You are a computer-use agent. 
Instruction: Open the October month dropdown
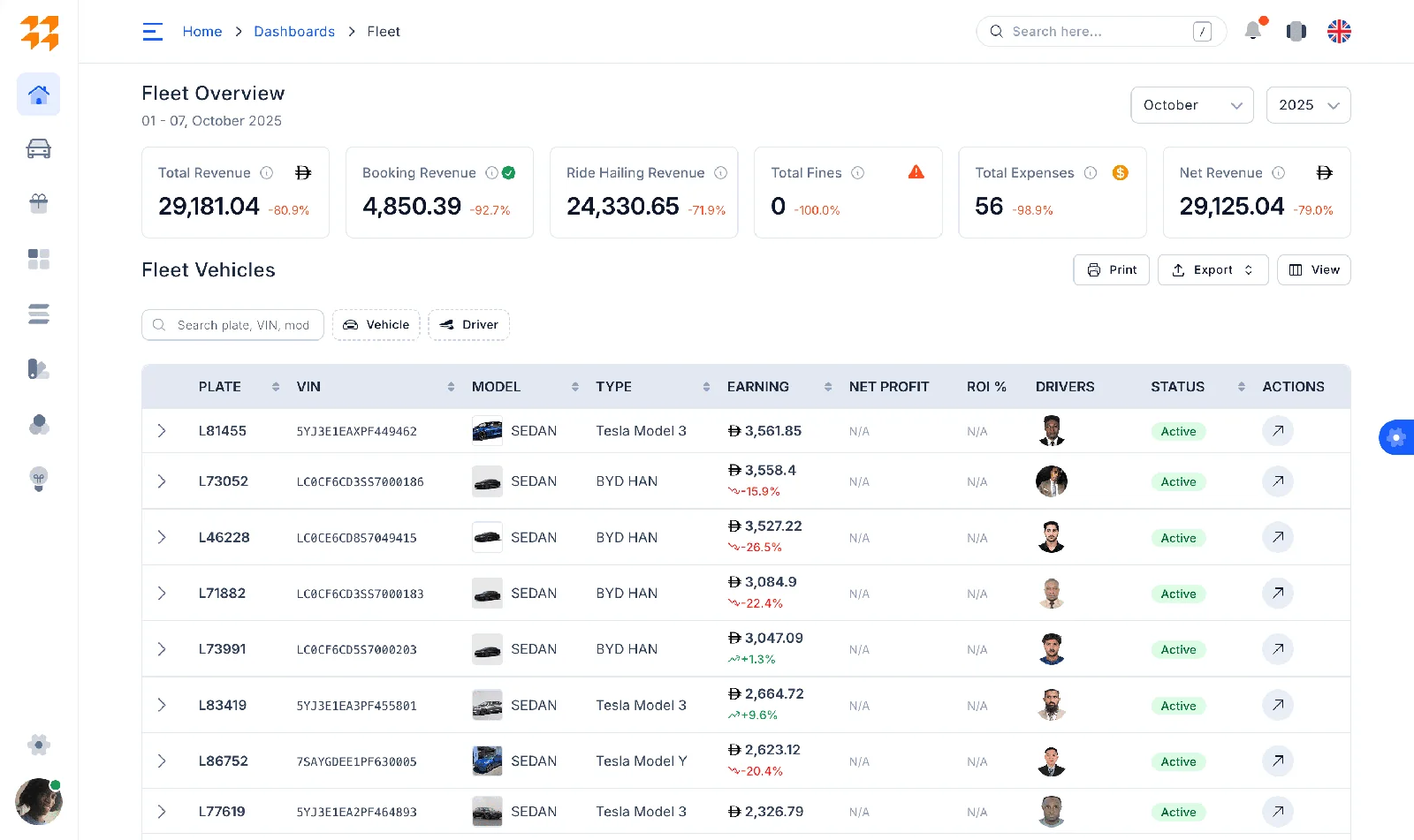tap(1192, 105)
